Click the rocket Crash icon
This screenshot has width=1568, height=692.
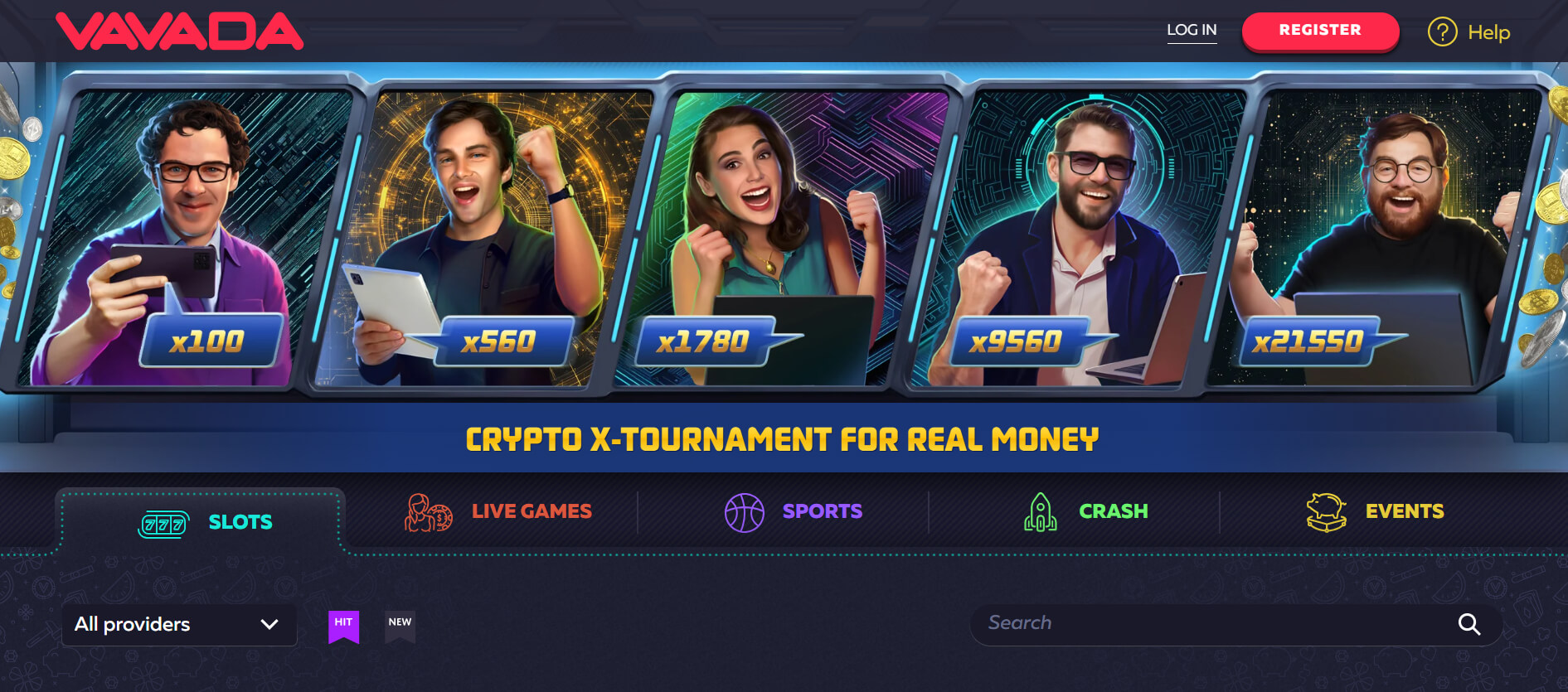click(1040, 512)
